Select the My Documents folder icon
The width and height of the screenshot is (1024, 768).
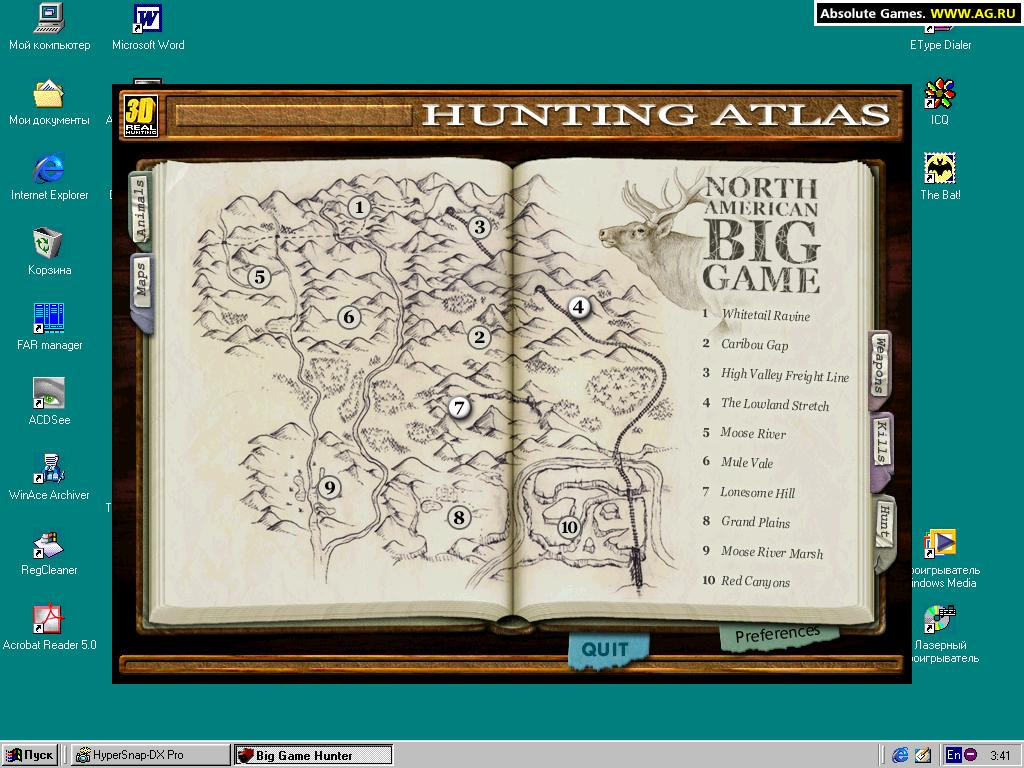[49, 103]
